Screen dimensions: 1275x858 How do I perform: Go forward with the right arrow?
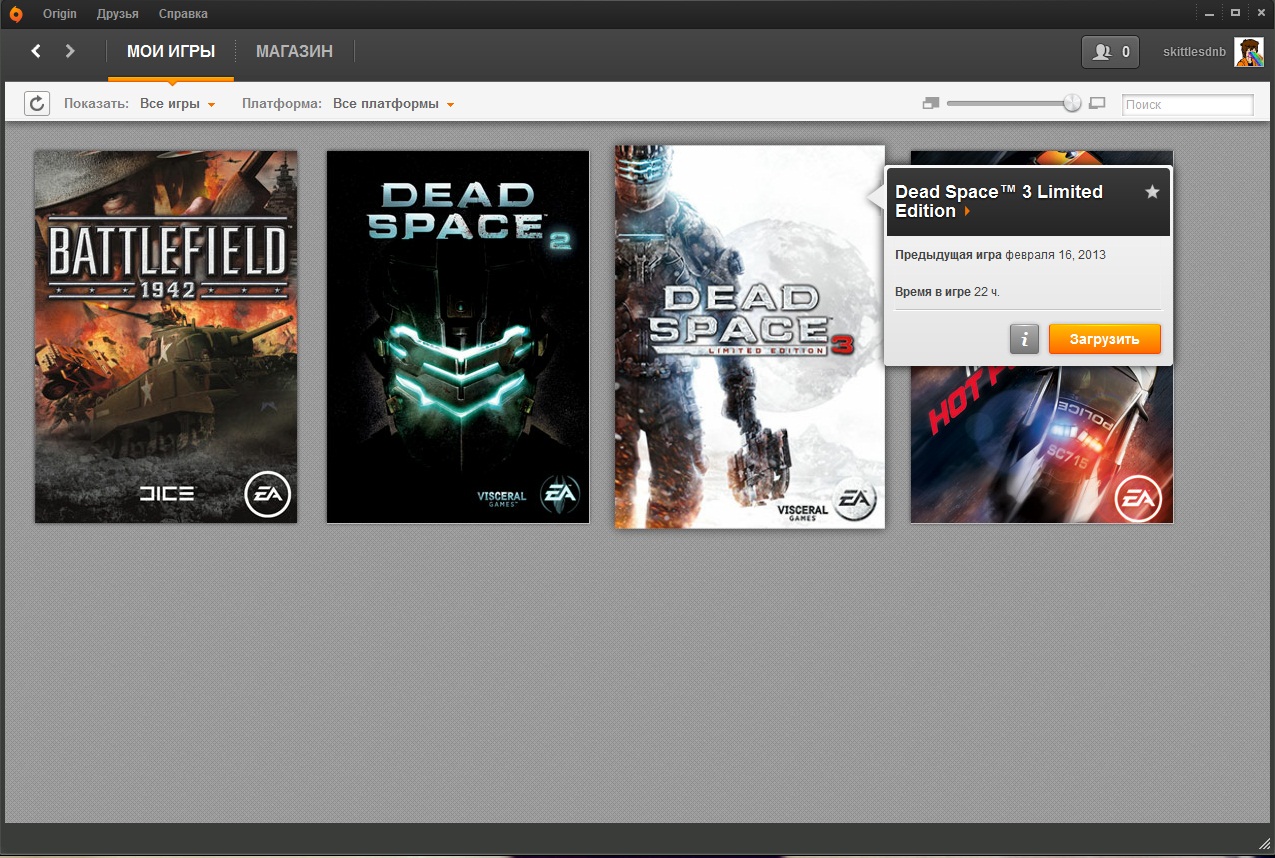coord(70,51)
